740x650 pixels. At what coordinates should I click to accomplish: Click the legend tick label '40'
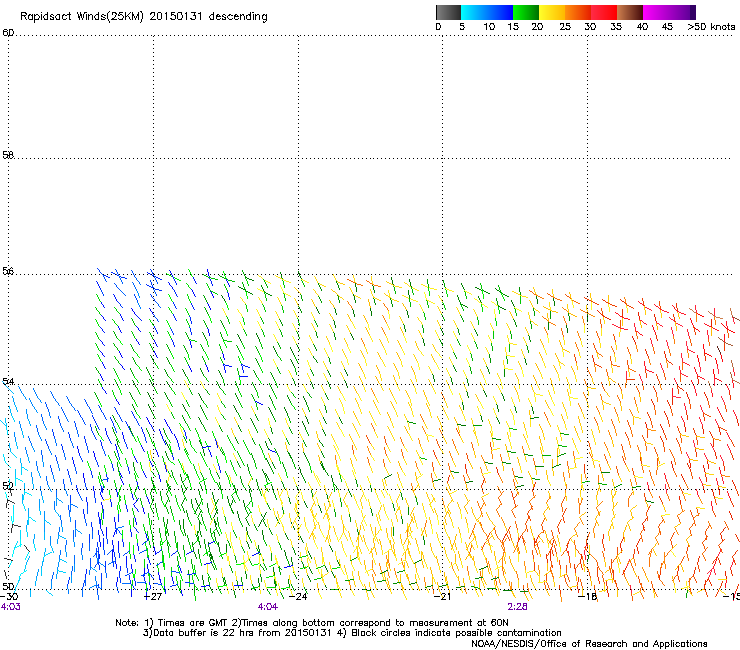[x=642, y=27]
